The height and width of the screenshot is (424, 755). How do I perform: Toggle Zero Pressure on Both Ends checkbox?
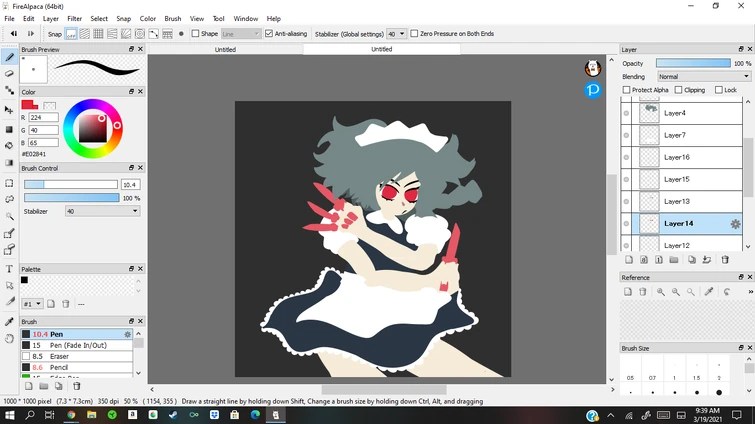(x=414, y=34)
